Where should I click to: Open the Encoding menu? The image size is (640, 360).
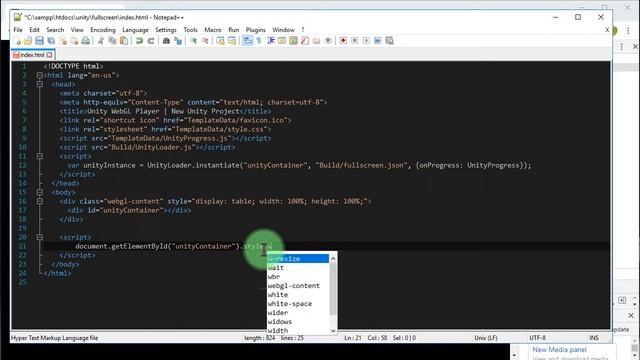[x=103, y=30]
